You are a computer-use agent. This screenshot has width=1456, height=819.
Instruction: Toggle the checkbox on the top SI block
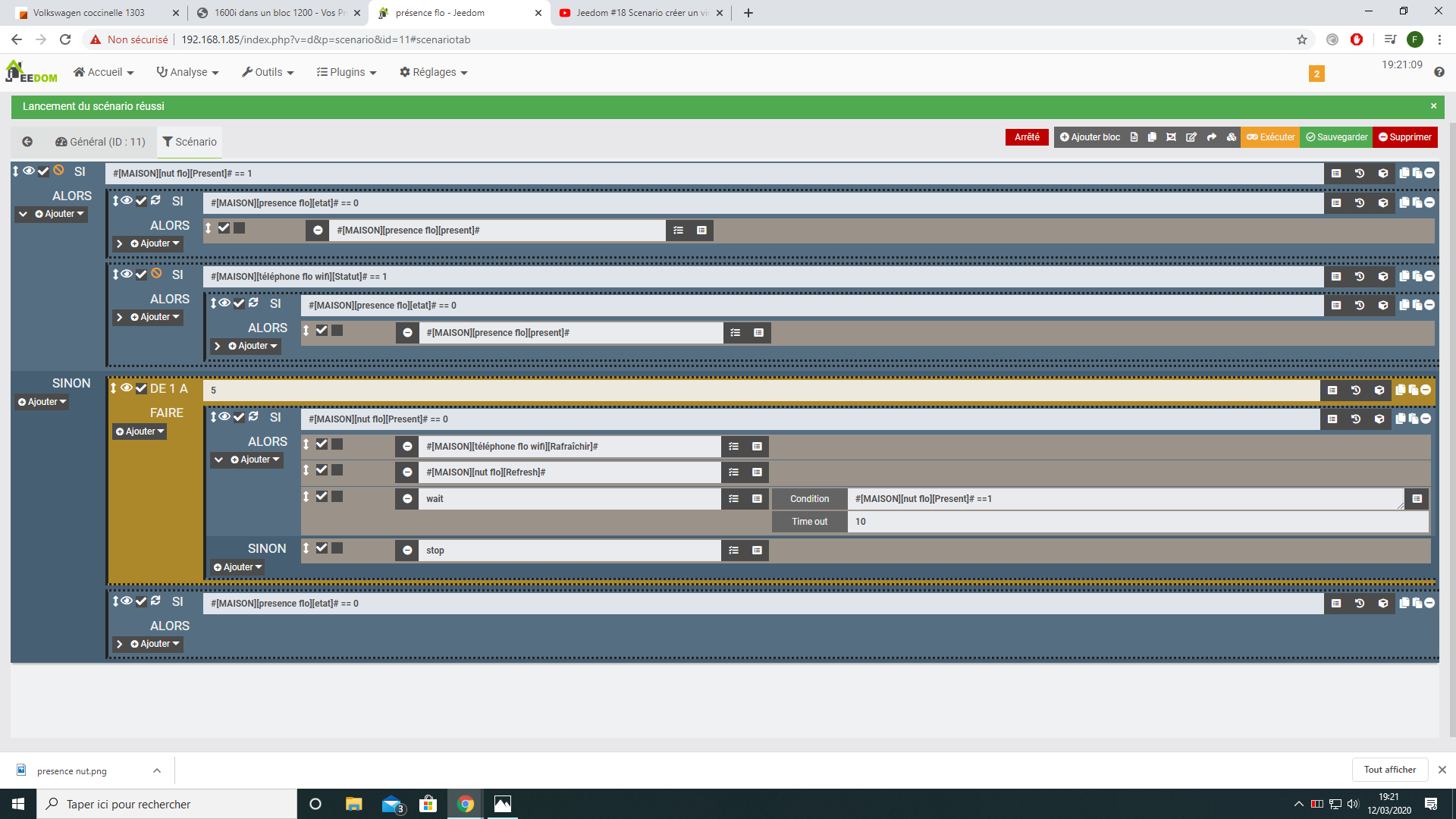43,171
